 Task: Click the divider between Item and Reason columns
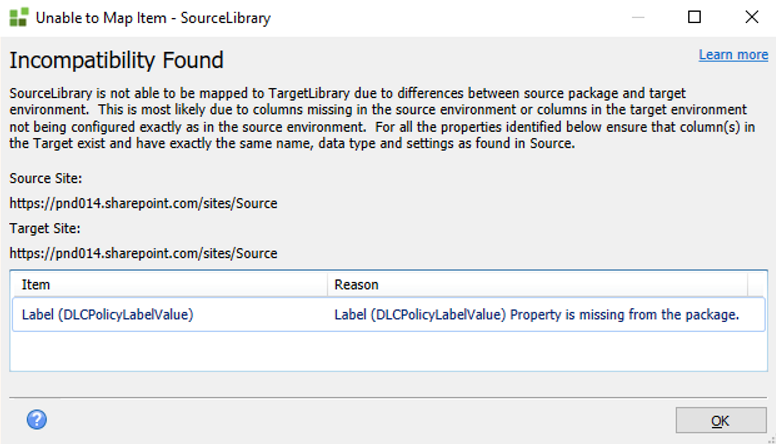pyautogui.click(x=327, y=285)
